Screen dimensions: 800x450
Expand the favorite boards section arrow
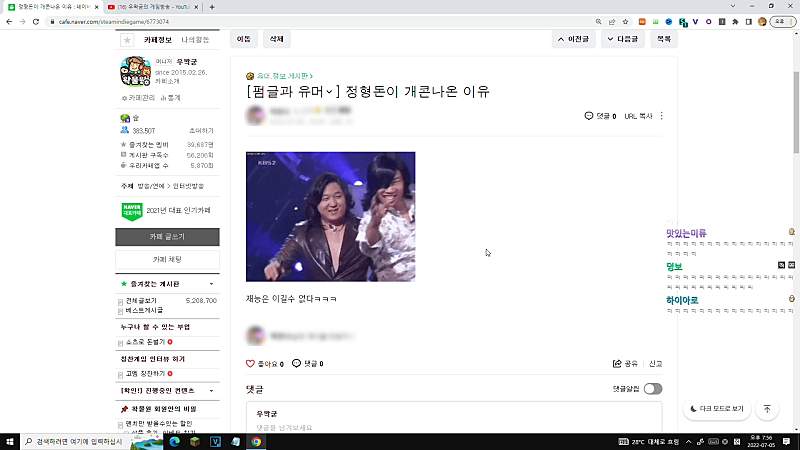click(x=211, y=284)
